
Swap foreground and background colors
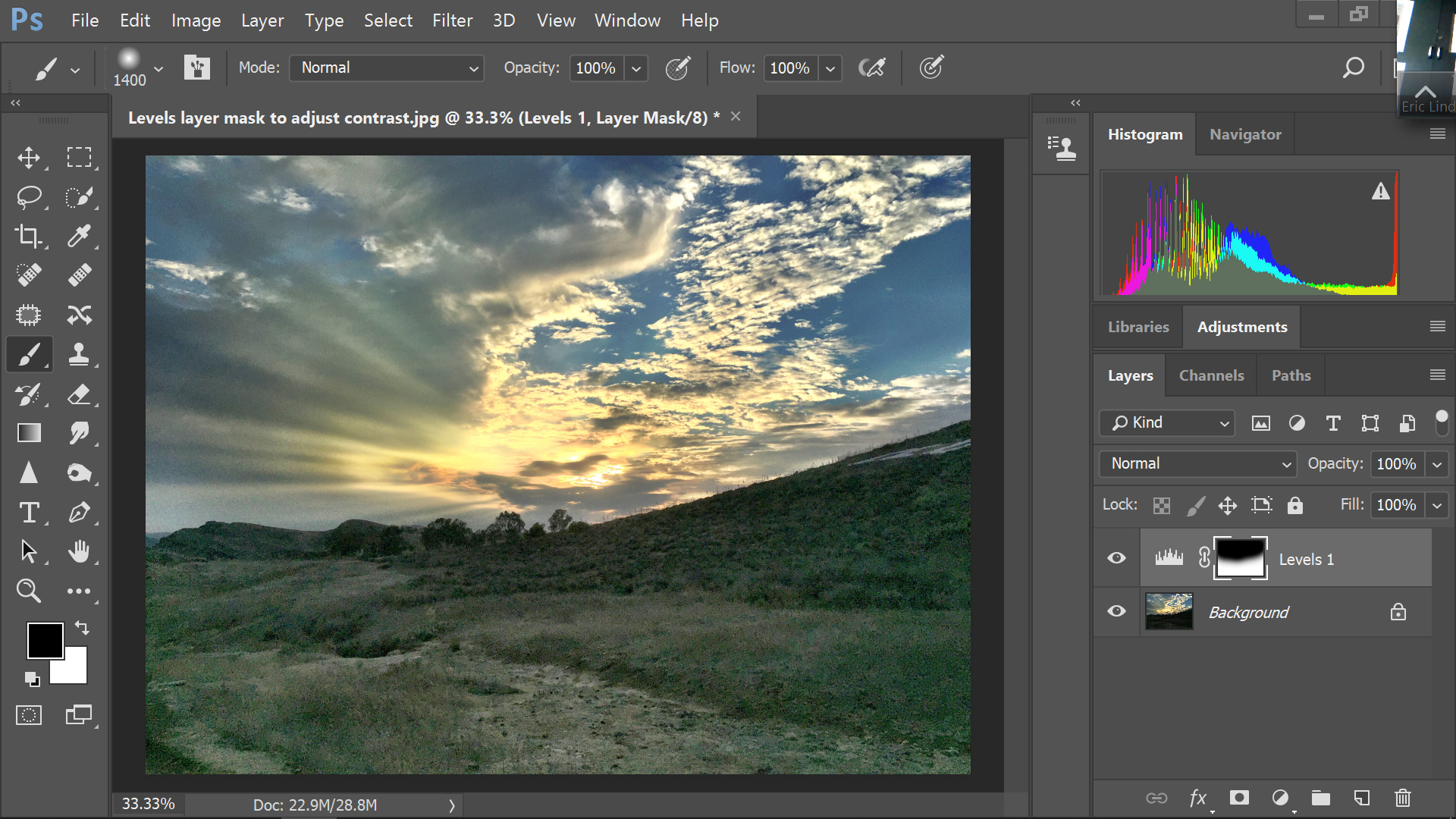pos(82,628)
